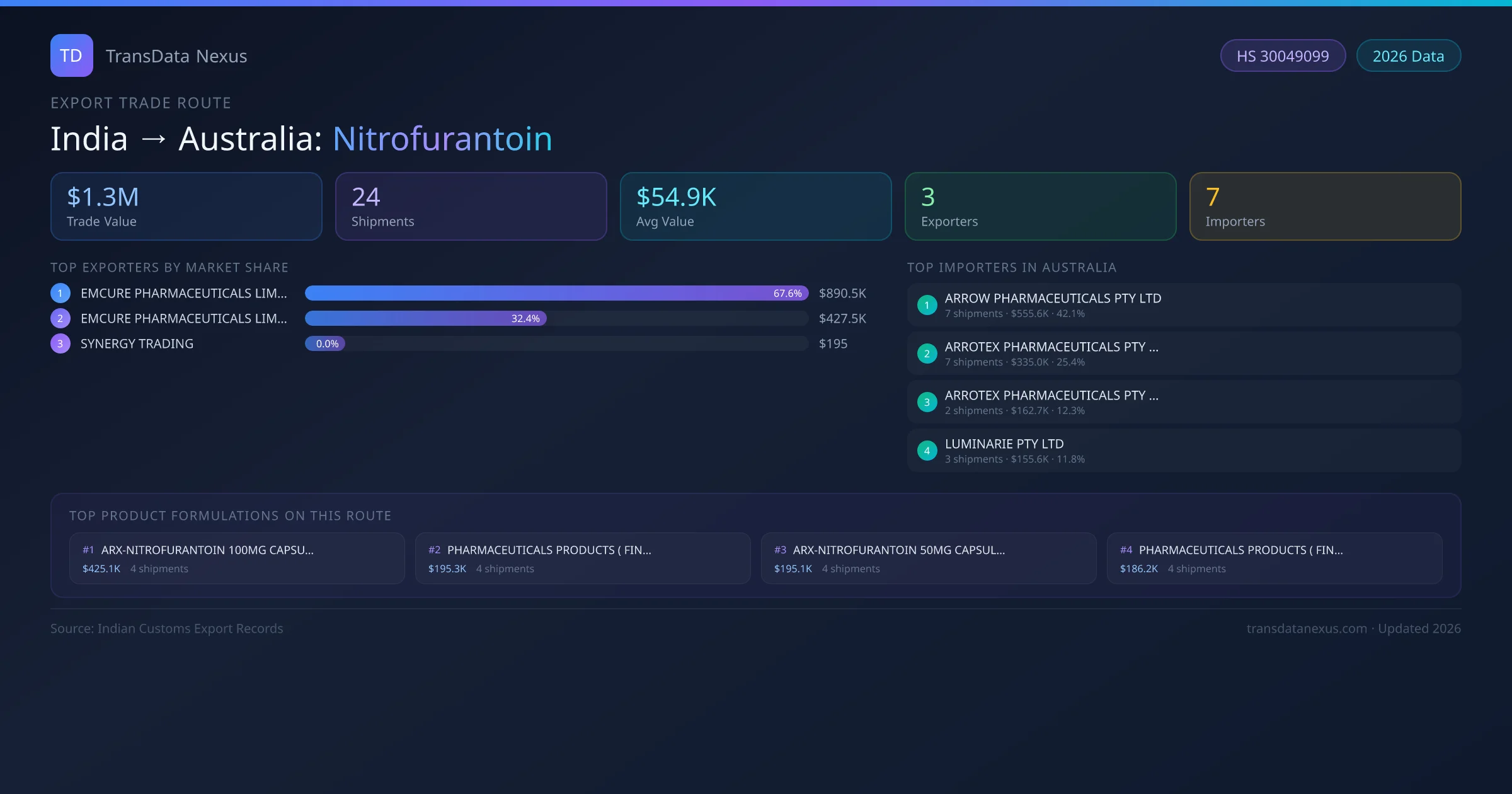Click the 2026 Data pill
1512x794 pixels.
click(1407, 56)
